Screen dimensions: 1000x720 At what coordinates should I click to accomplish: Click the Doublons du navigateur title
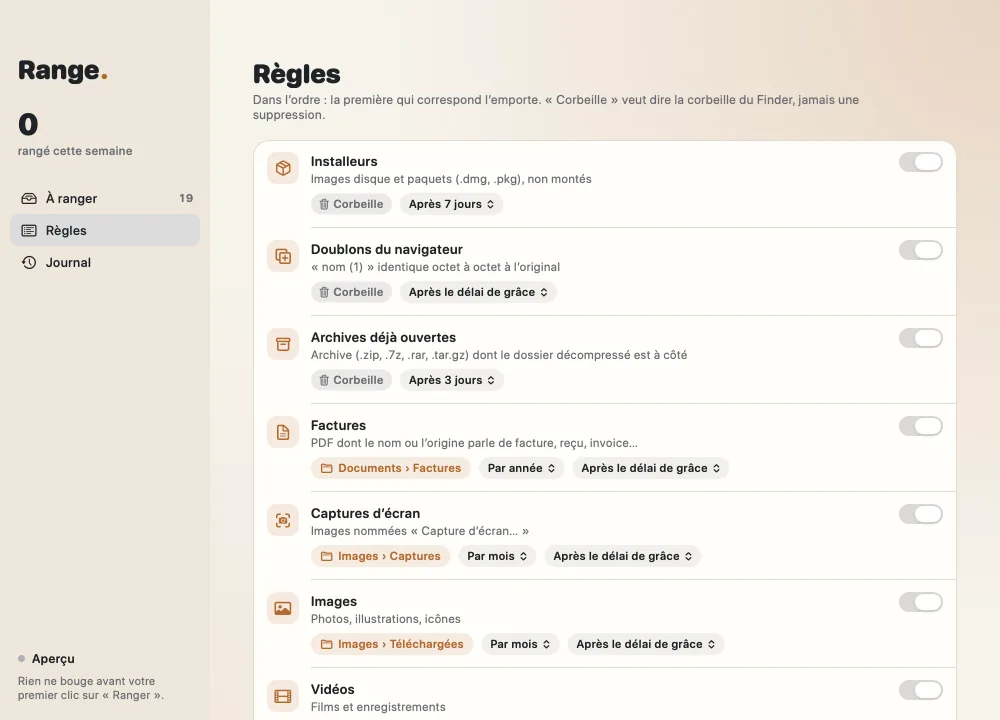386,249
